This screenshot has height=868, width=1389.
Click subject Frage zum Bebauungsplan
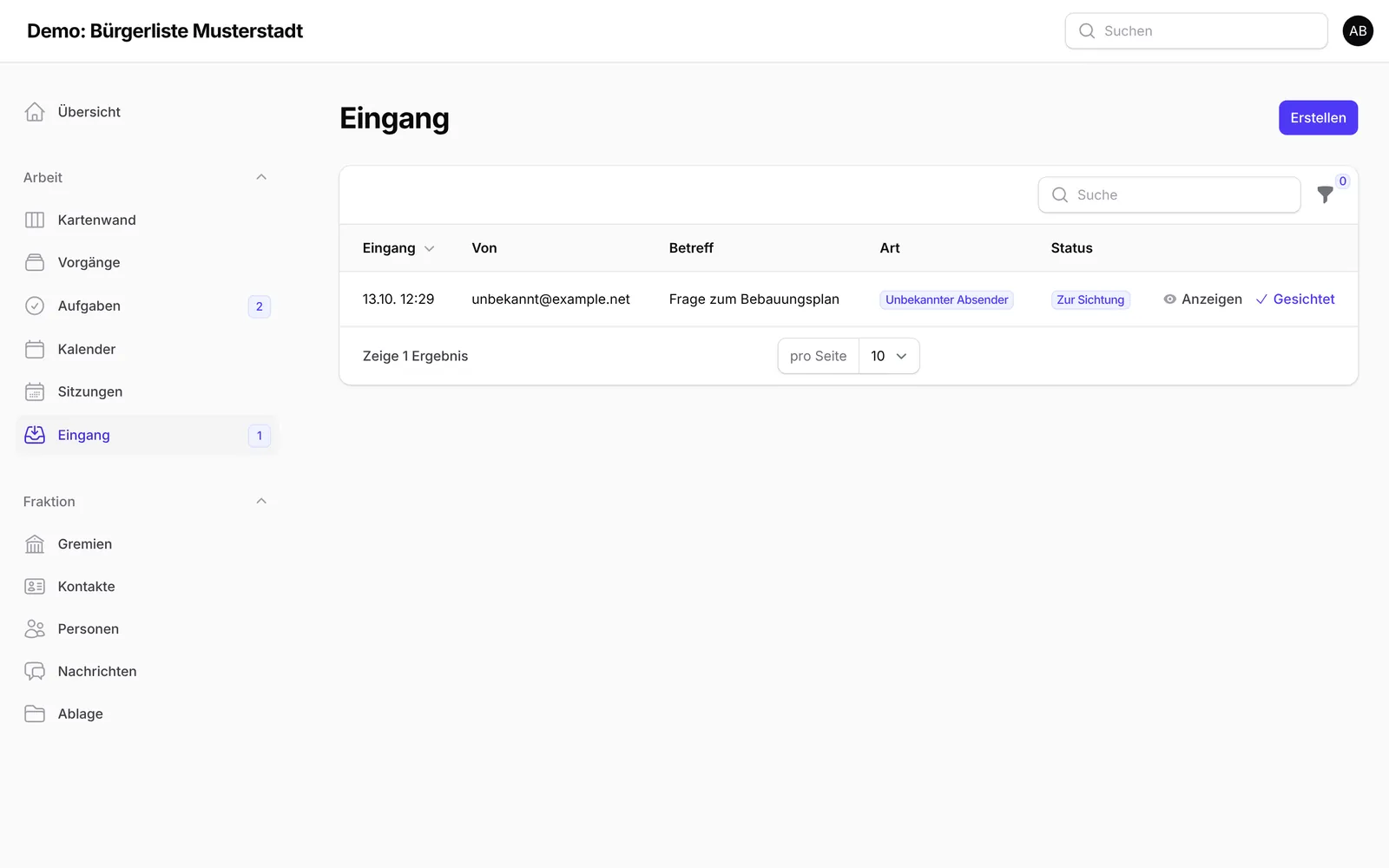[x=754, y=299]
